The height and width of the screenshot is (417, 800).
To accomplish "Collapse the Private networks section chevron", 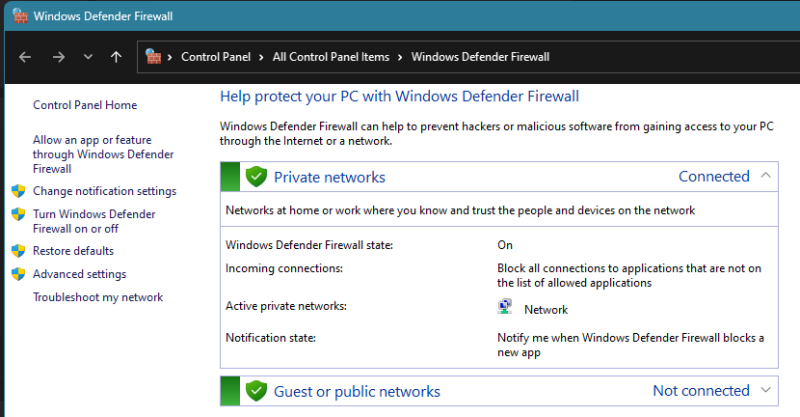I will (x=765, y=176).
